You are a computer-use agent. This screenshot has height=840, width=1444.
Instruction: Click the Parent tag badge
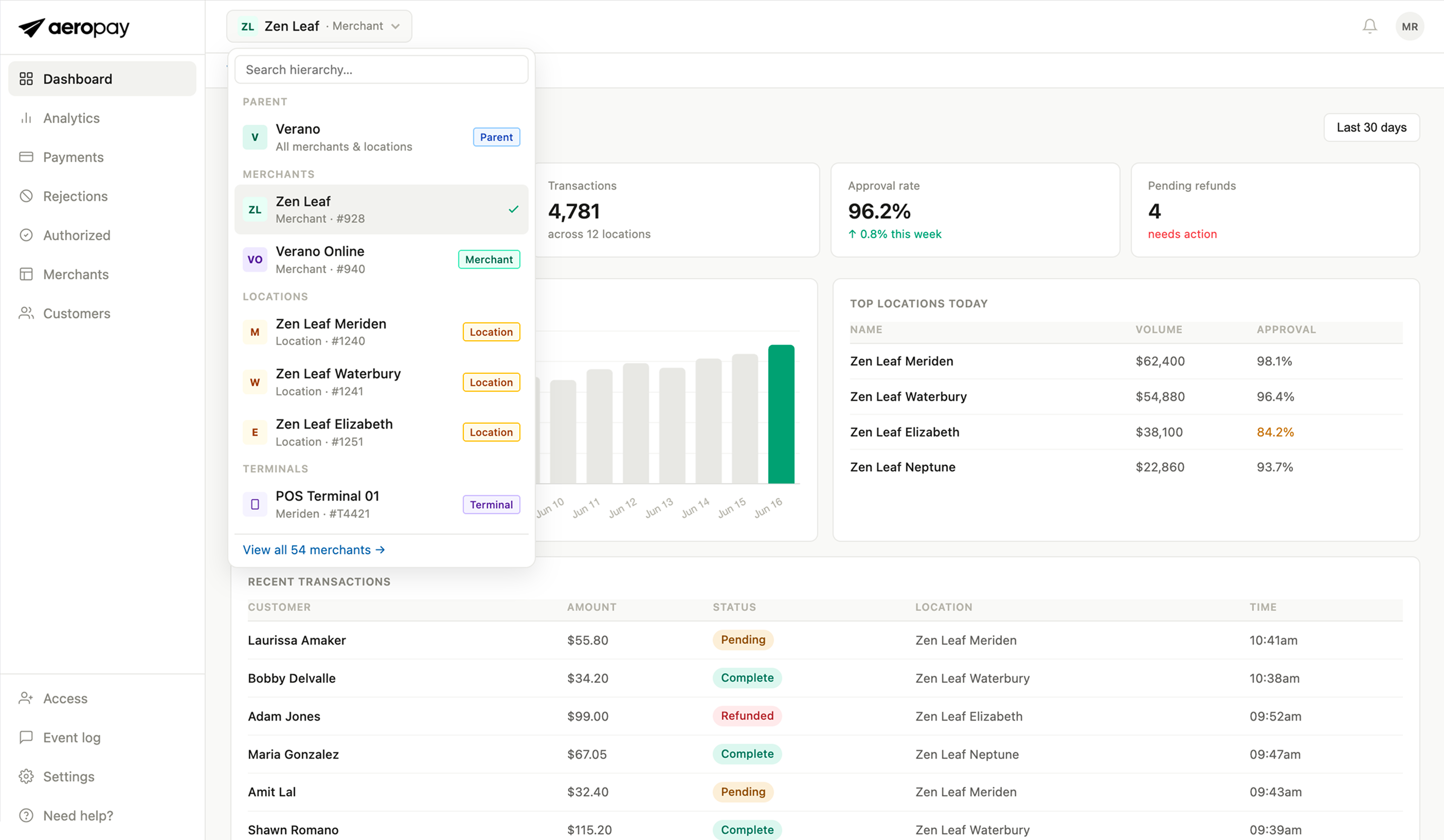496,138
